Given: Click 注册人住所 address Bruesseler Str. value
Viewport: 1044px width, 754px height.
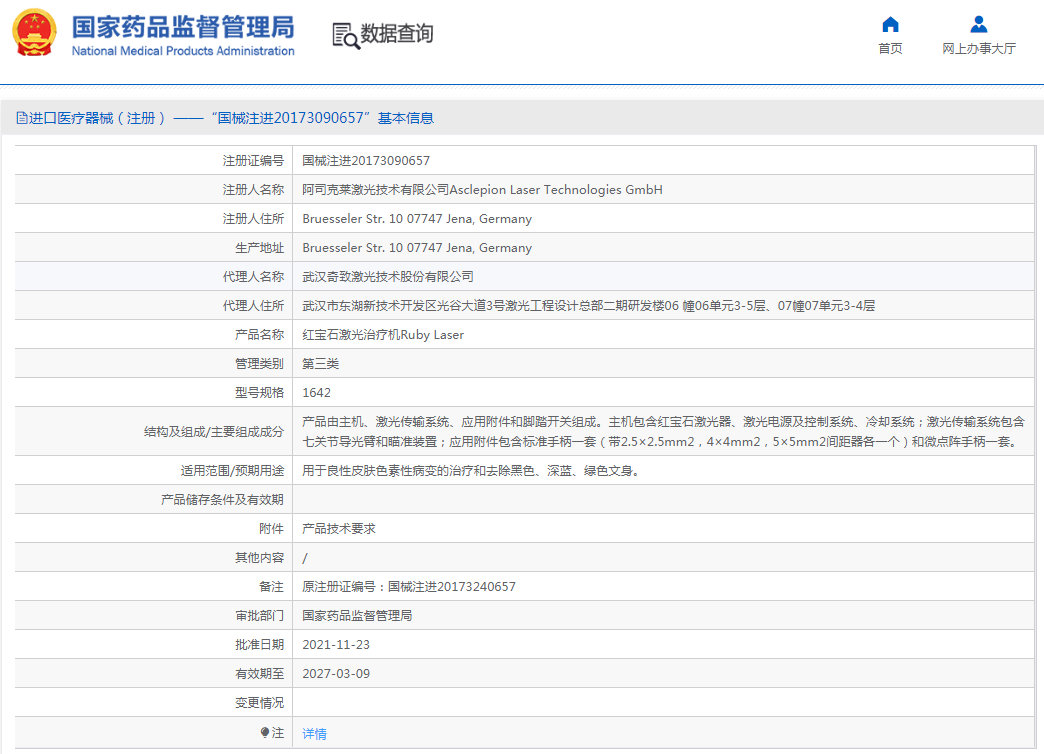Looking at the screenshot, I should click(417, 218).
